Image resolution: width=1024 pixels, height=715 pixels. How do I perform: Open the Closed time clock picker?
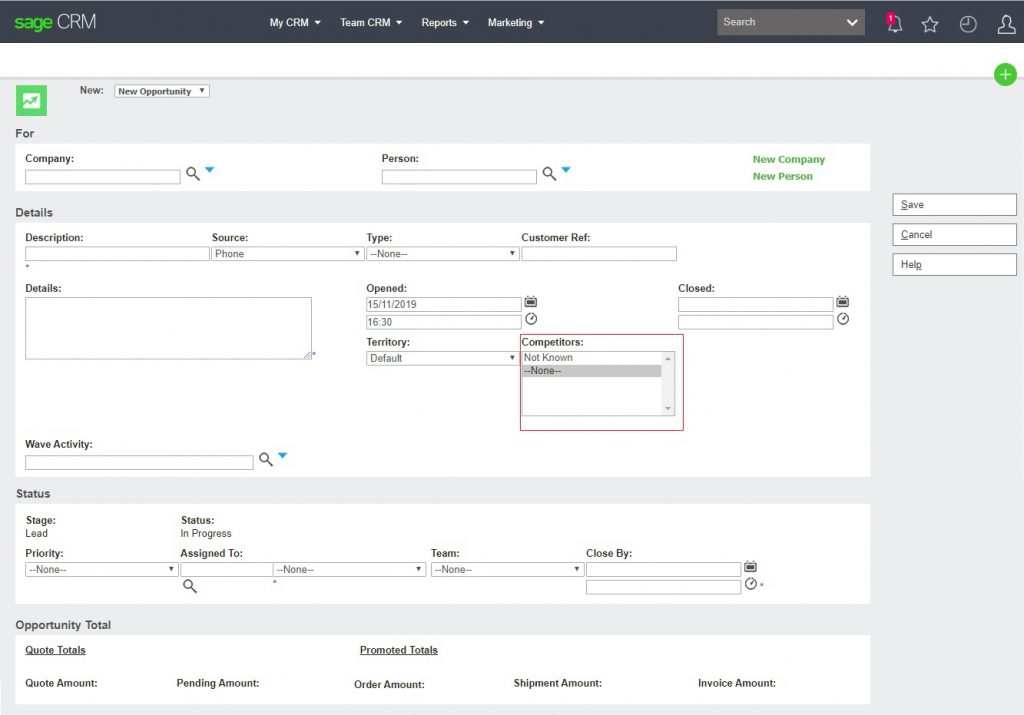click(843, 319)
